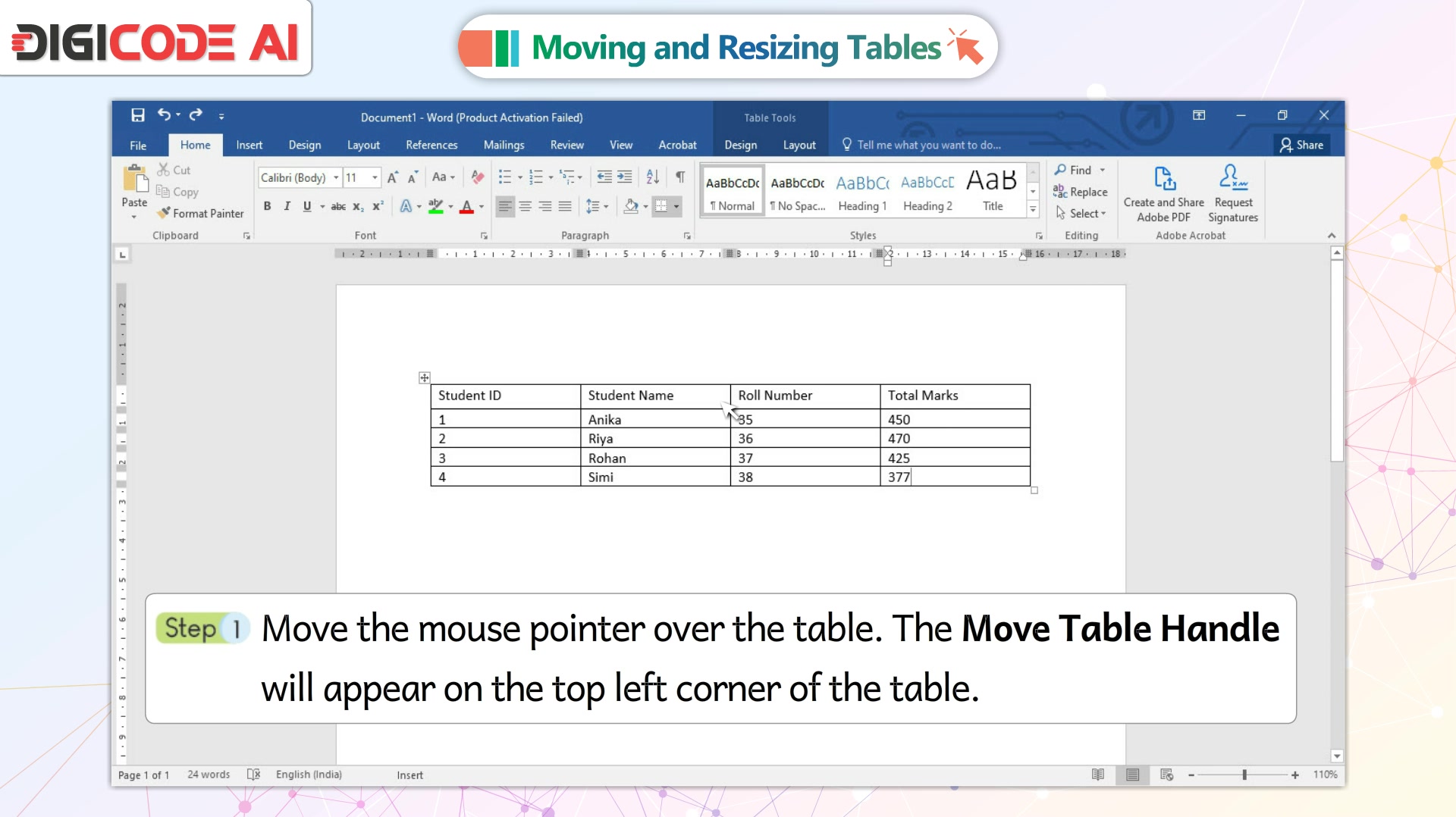
Task: Toggle Underline formatting
Action: pyautogui.click(x=307, y=206)
